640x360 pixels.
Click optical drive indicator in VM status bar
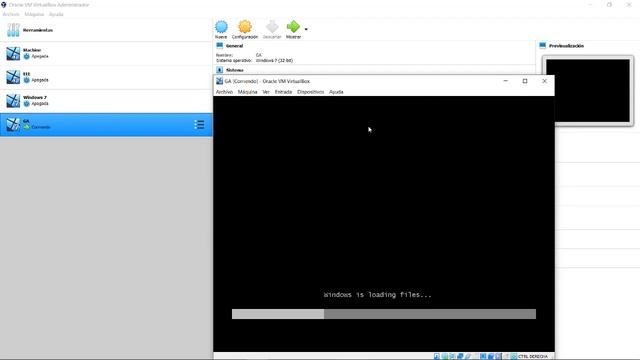point(444,356)
